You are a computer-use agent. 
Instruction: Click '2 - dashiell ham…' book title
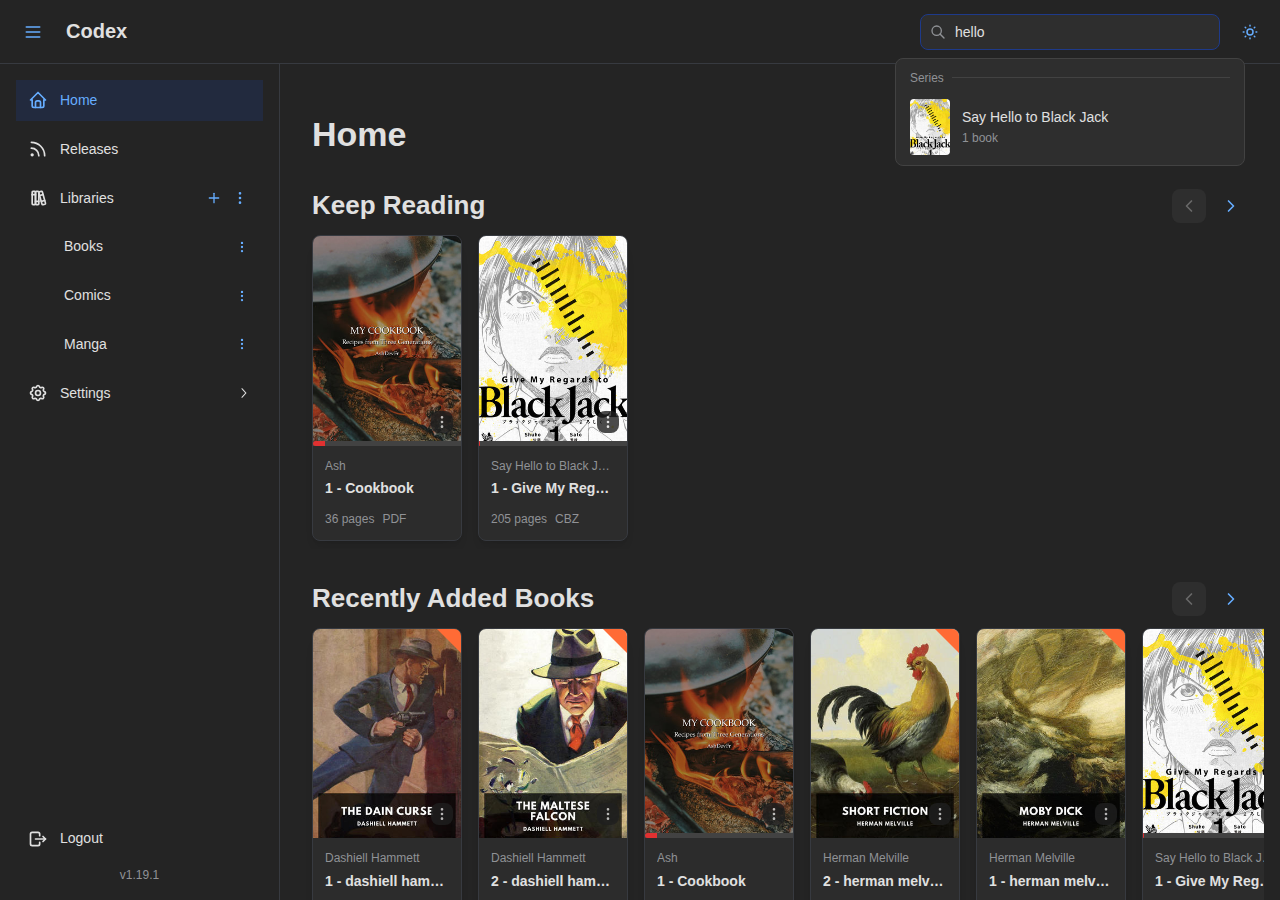coord(550,881)
